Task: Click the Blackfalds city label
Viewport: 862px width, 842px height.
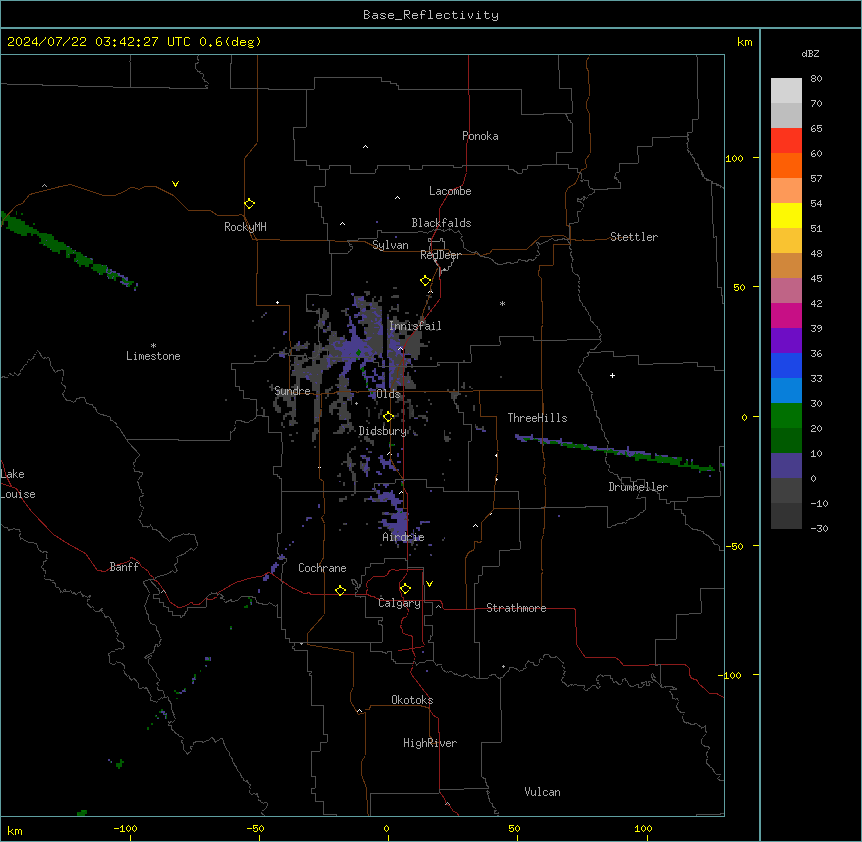Action: tap(441, 223)
